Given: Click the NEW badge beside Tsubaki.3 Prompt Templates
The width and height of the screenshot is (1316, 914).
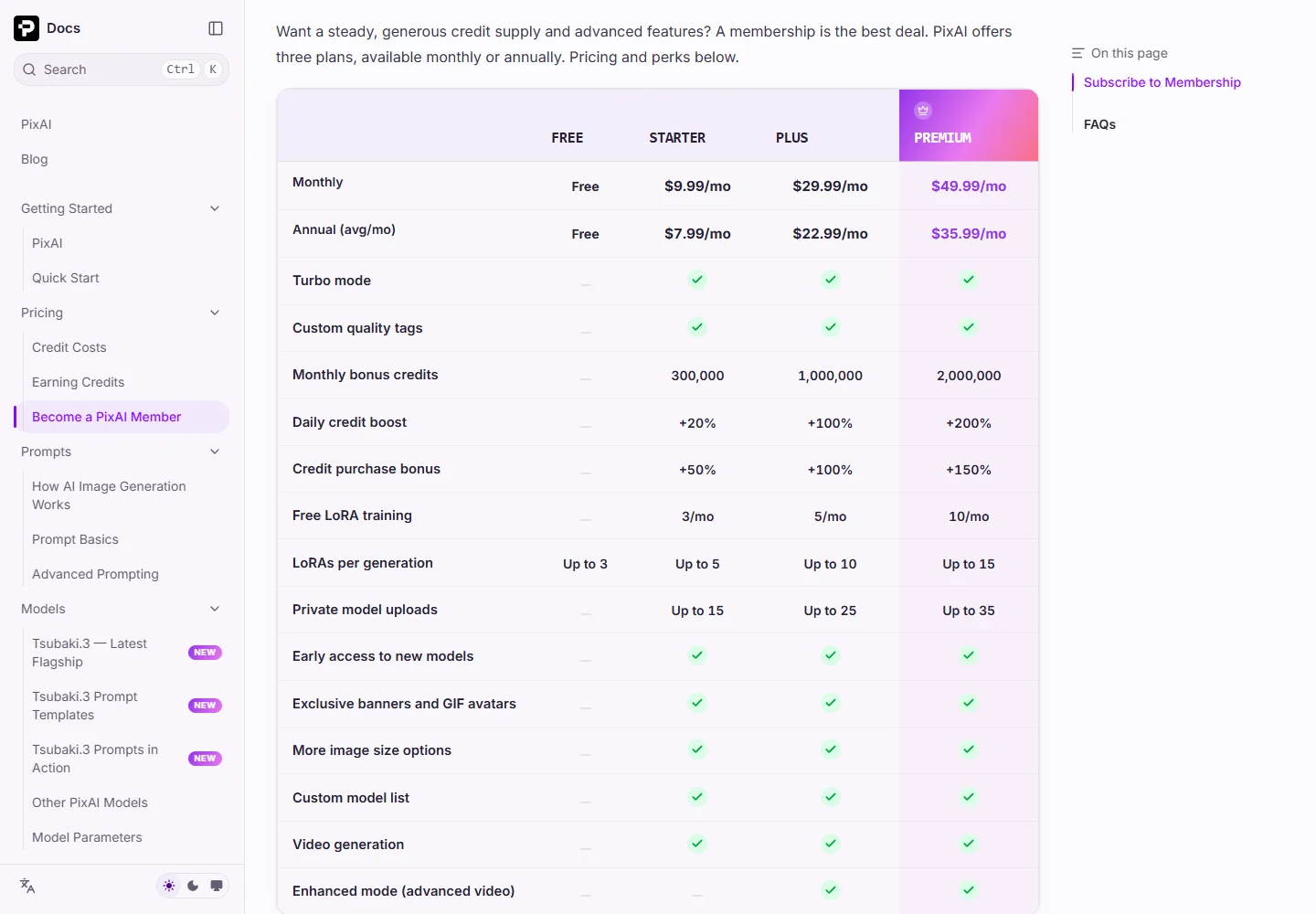Looking at the screenshot, I should (x=205, y=706).
